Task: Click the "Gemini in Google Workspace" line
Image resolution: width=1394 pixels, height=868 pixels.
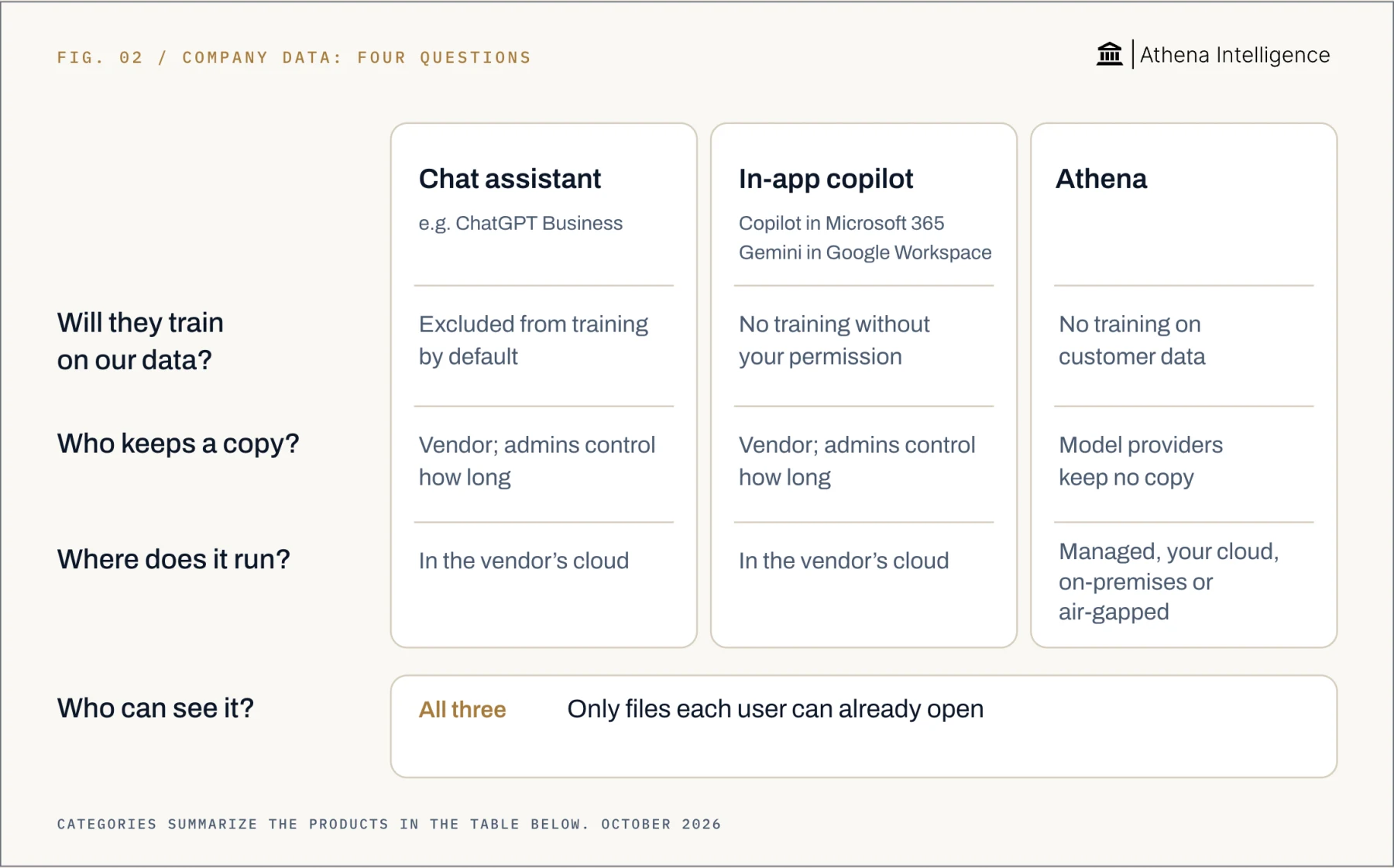Action: click(x=865, y=252)
